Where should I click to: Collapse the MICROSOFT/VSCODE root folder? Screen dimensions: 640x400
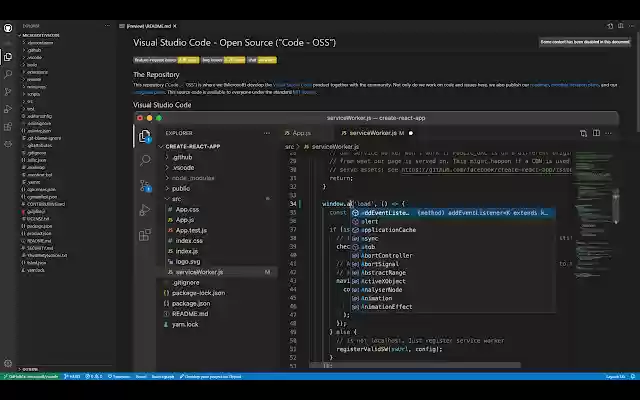click(x=39, y=36)
